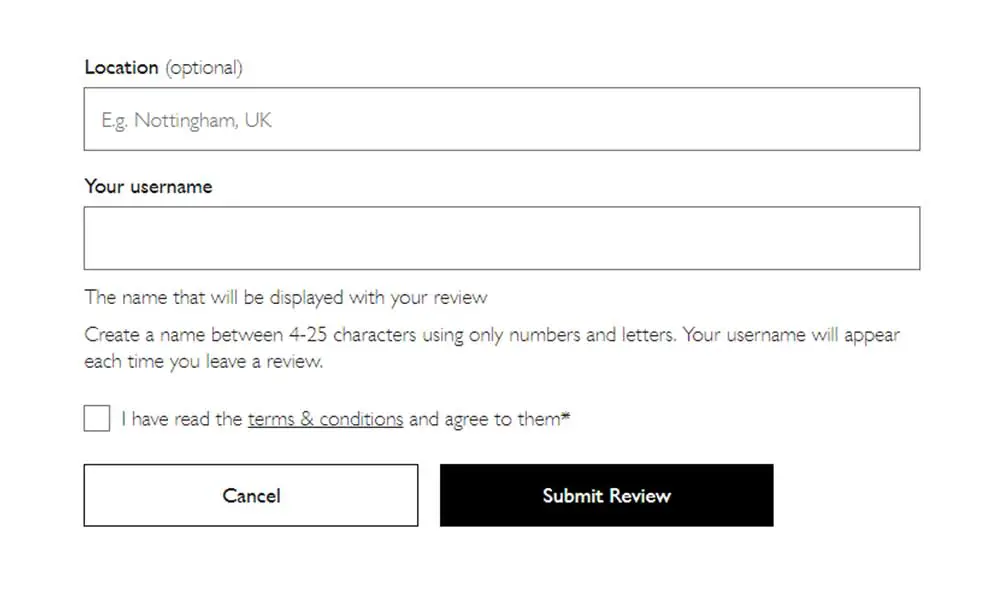The height and width of the screenshot is (600, 1000).
Task: Cancel the review form
Action: [251, 495]
